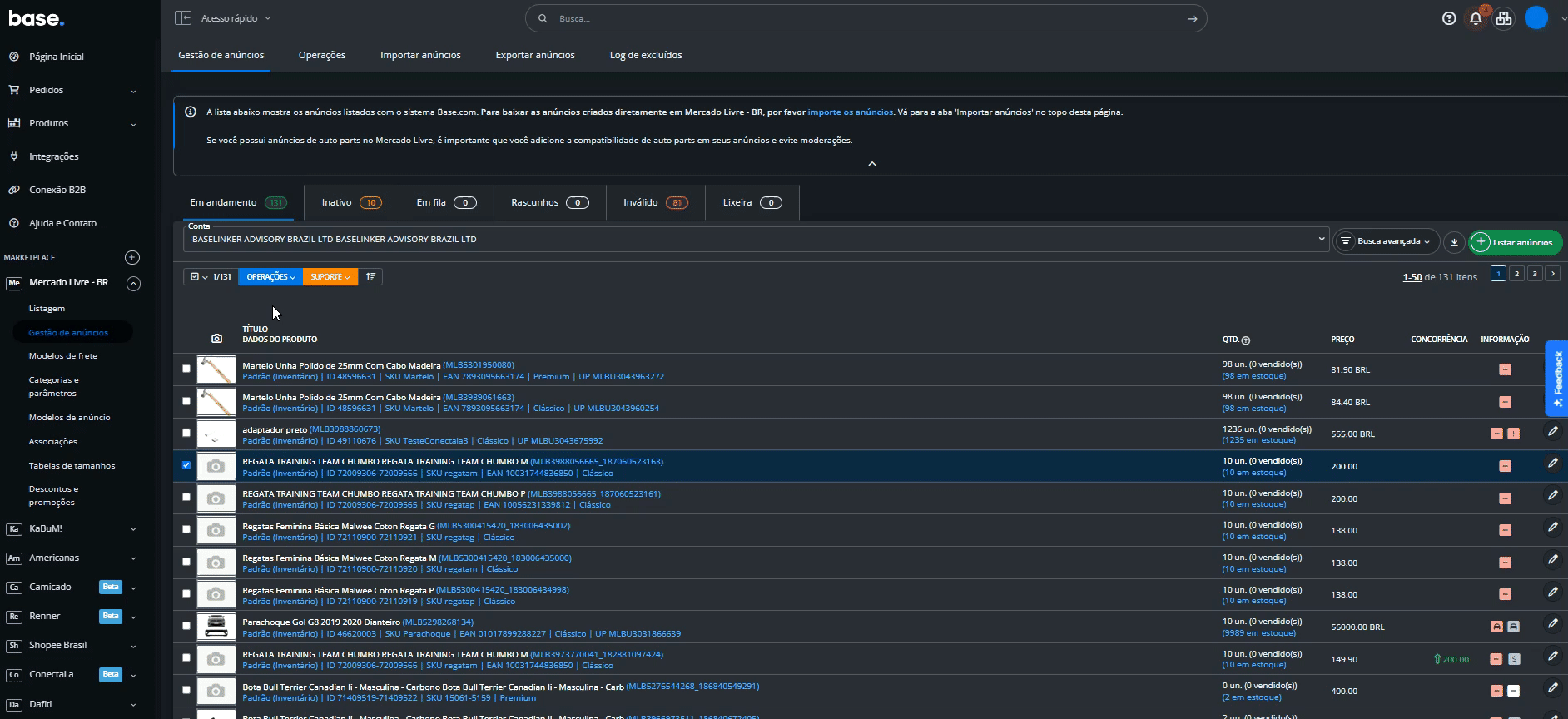This screenshot has height=719, width=1568.
Task: Open the Busca avançada dropdown
Action: (x=1387, y=241)
